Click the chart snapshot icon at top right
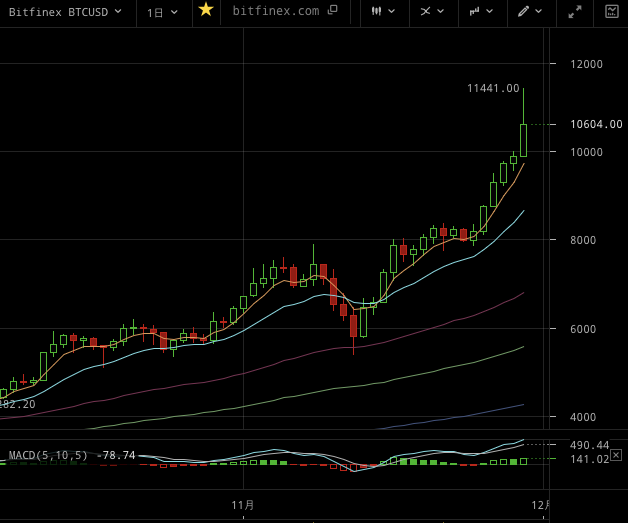This screenshot has width=628, height=523. [612, 11]
